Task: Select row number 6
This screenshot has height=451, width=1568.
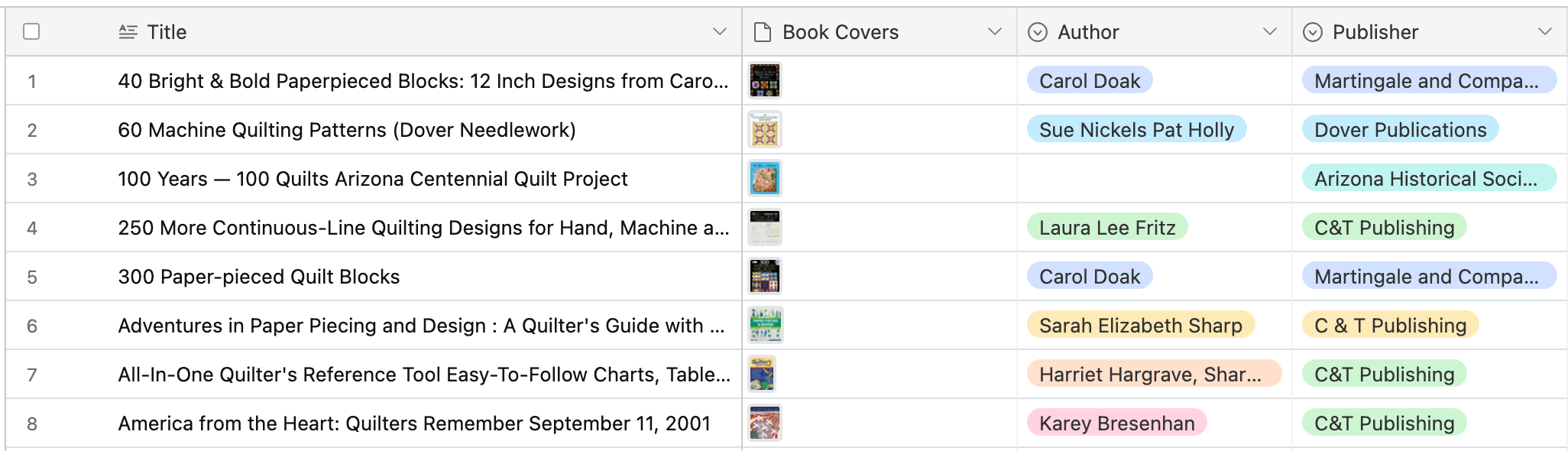Action: pyautogui.click(x=32, y=326)
